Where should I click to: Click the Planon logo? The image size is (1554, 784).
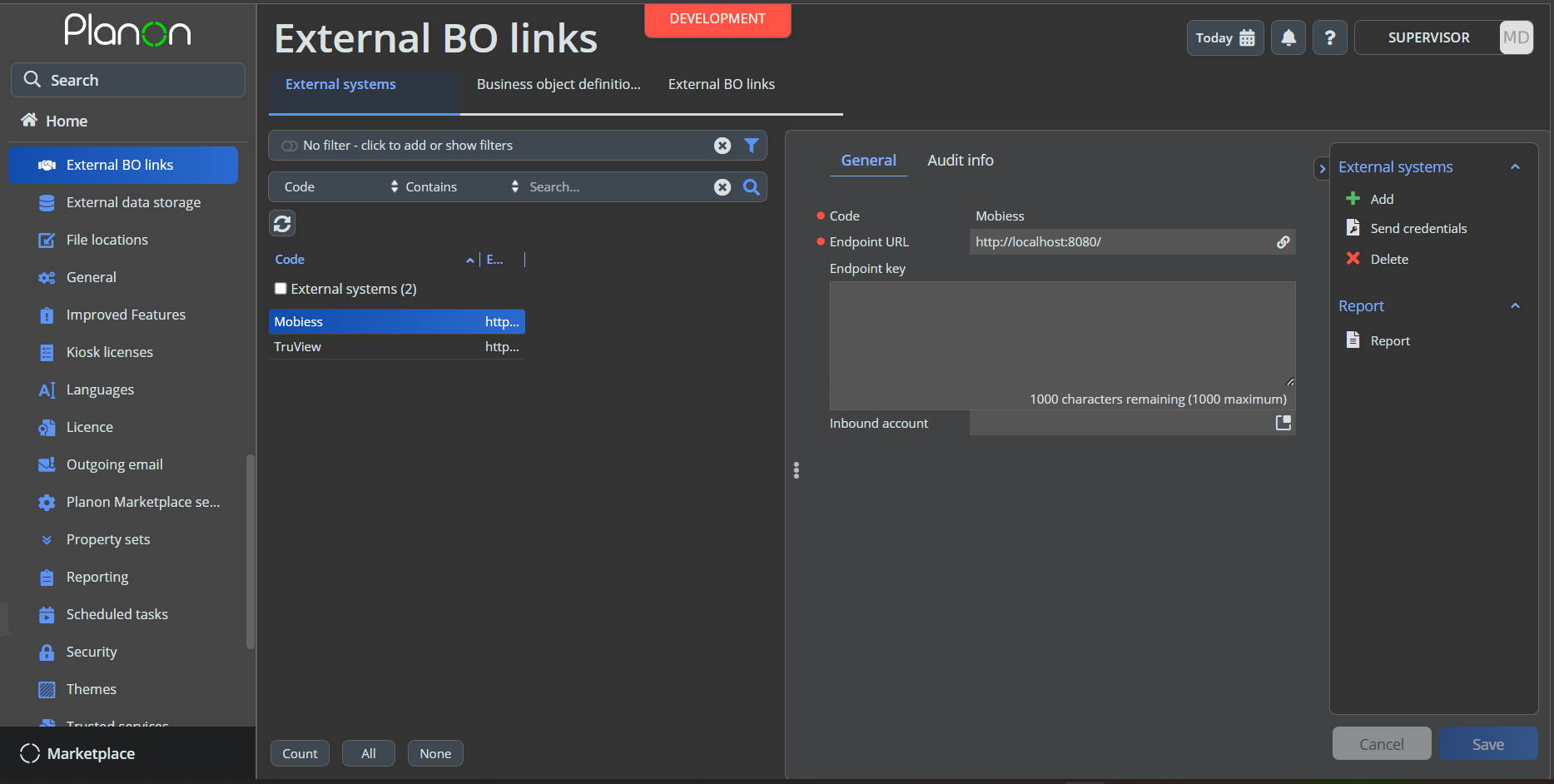127,31
